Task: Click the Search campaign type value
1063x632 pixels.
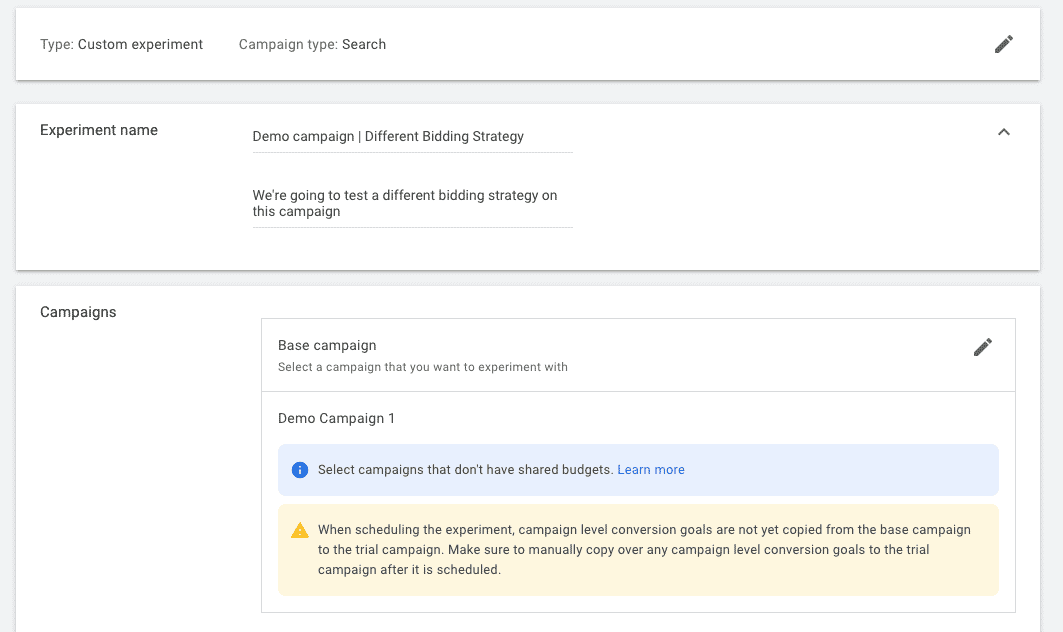Action: click(x=364, y=44)
